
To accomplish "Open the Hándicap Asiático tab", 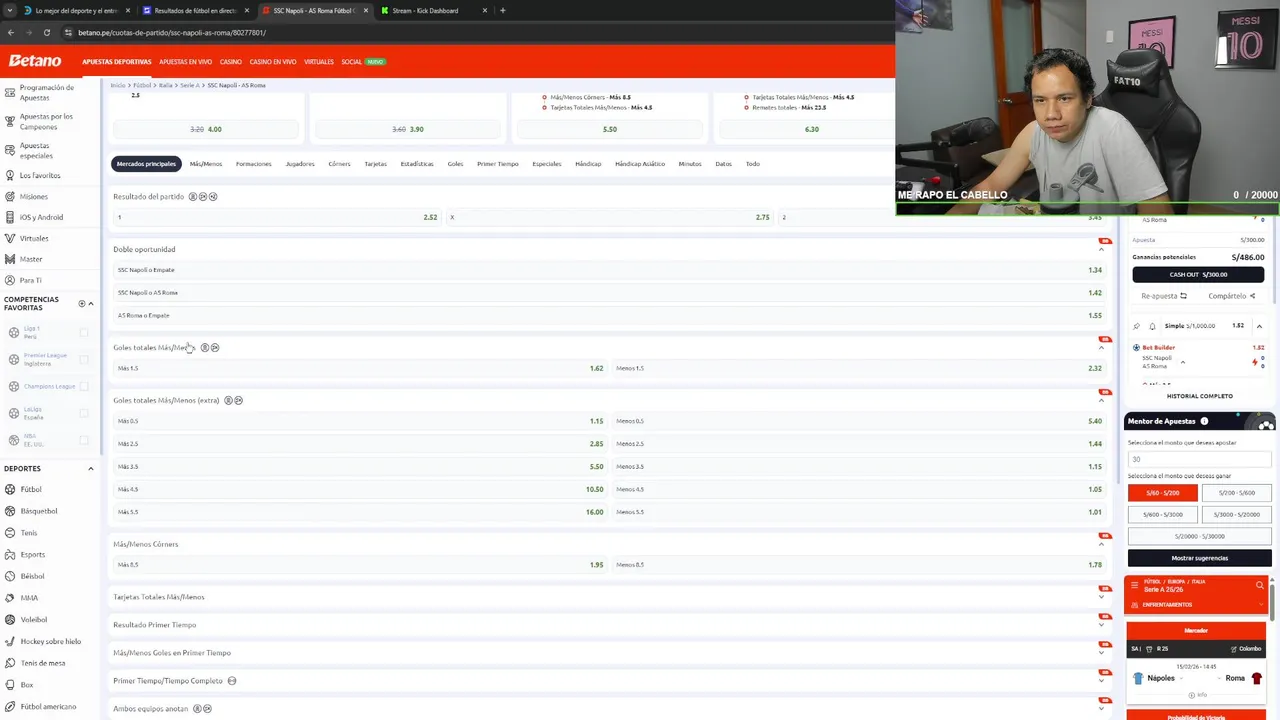I will tap(640, 164).
